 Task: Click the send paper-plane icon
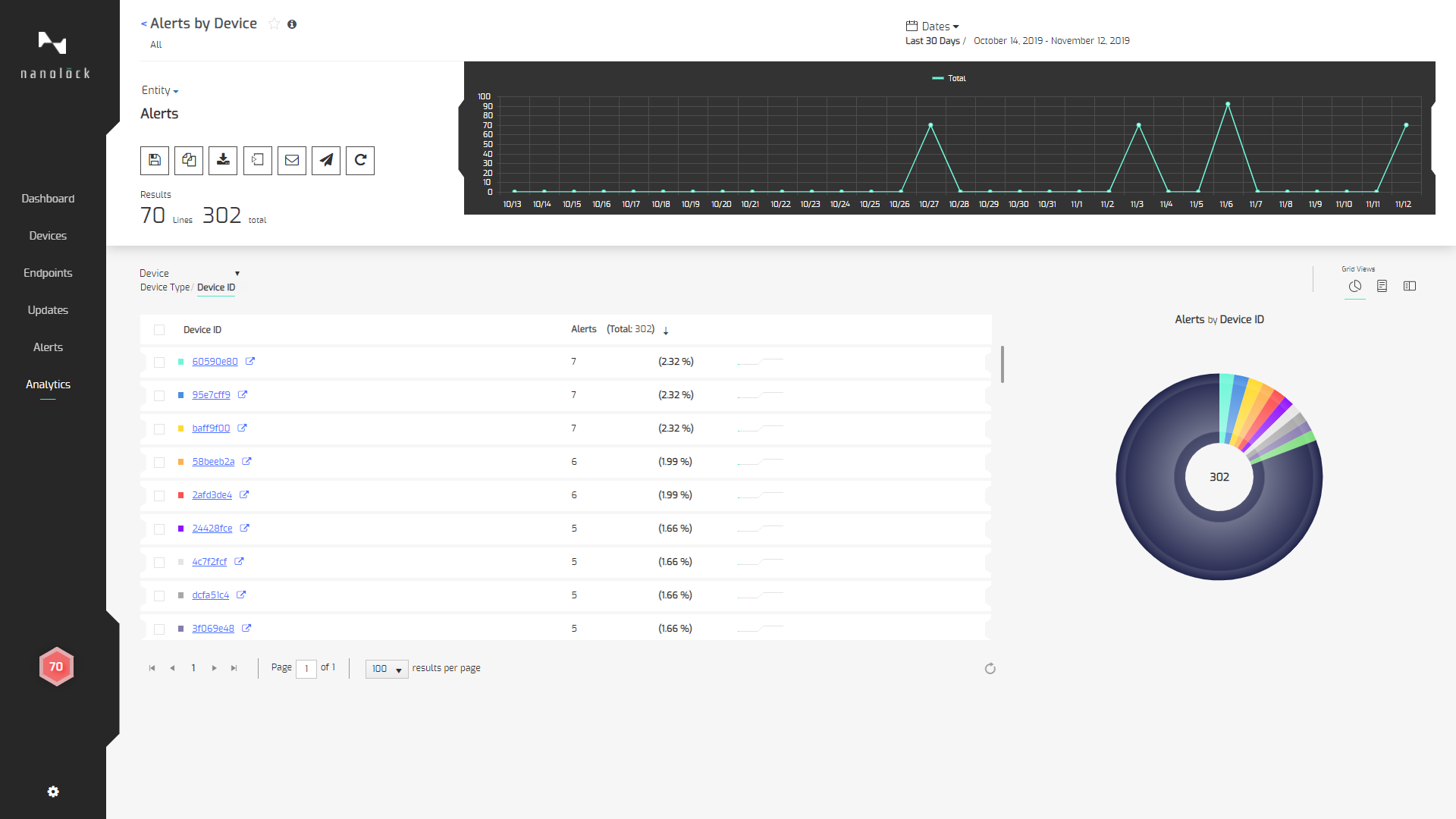pyautogui.click(x=326, y=160)
